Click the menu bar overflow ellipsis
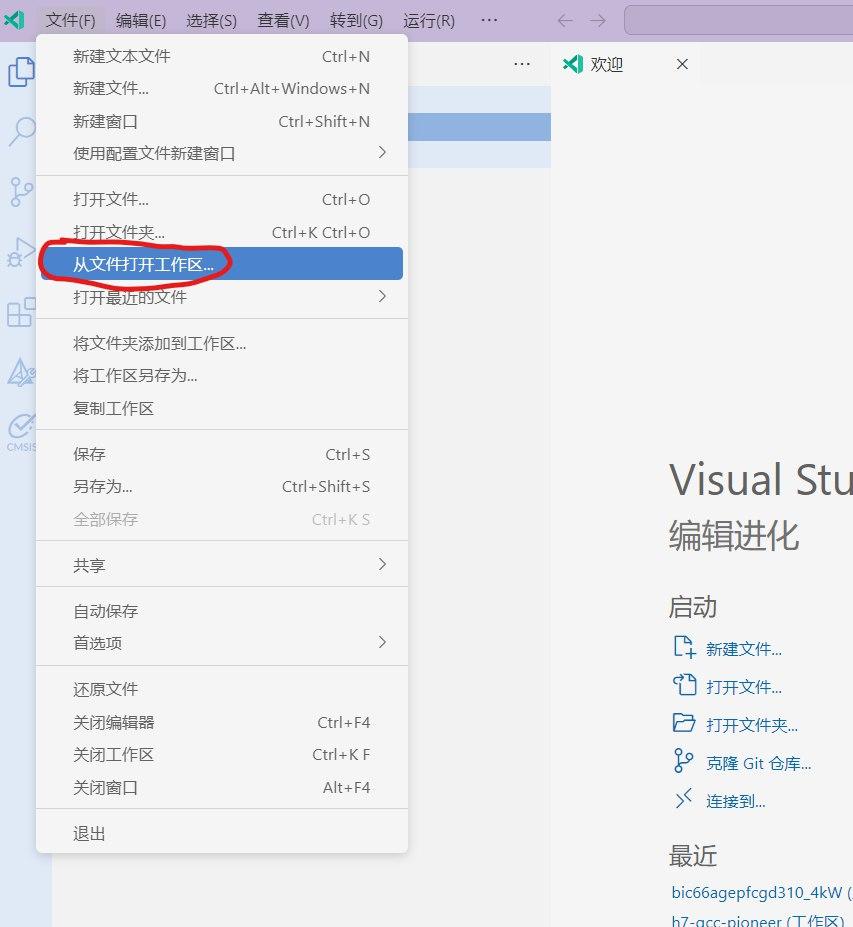This screenshot has height=927, width=853. coord(489,20)
